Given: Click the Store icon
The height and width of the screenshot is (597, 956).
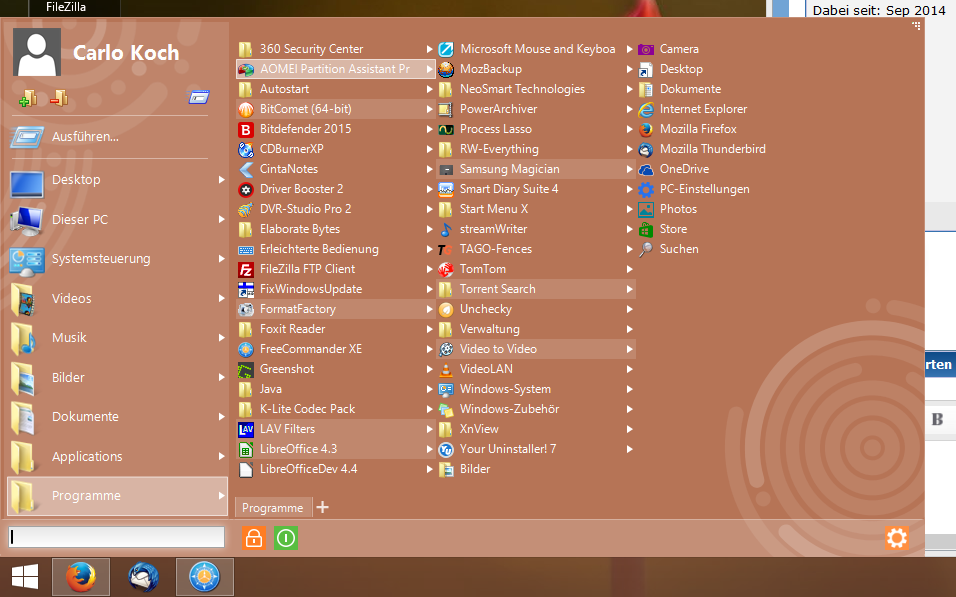Looking at the screenshot, I should pyautogui.click(x=646, y=229).
